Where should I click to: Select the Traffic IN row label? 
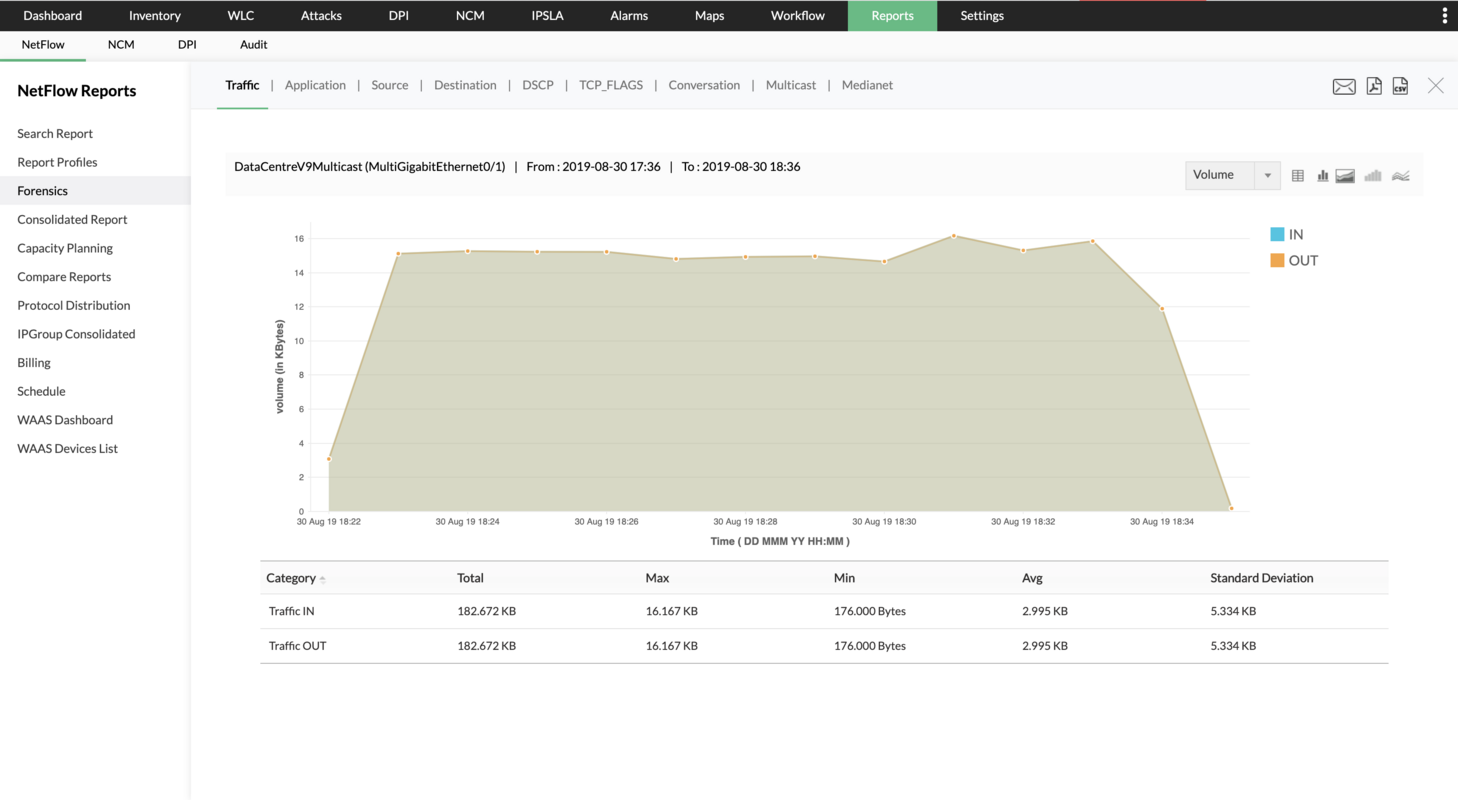pyautogui.click(x=291, y=611)
